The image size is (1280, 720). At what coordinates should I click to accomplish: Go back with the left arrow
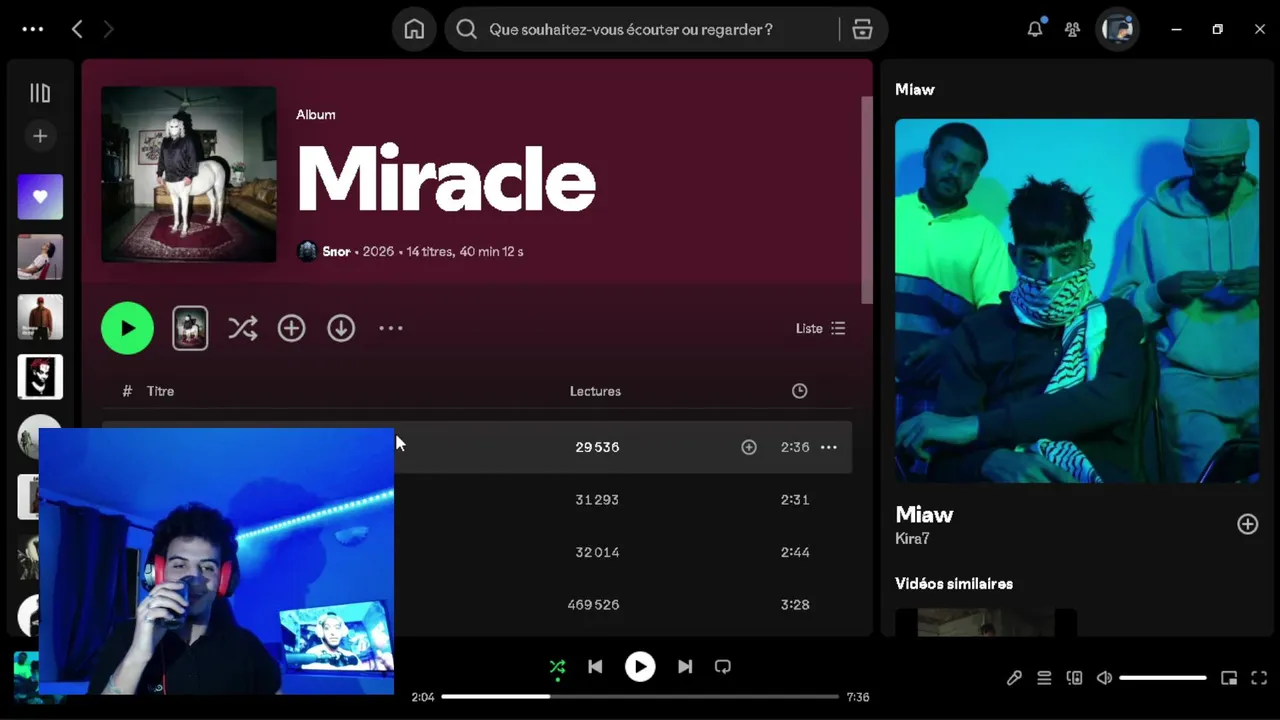[77, 29]
